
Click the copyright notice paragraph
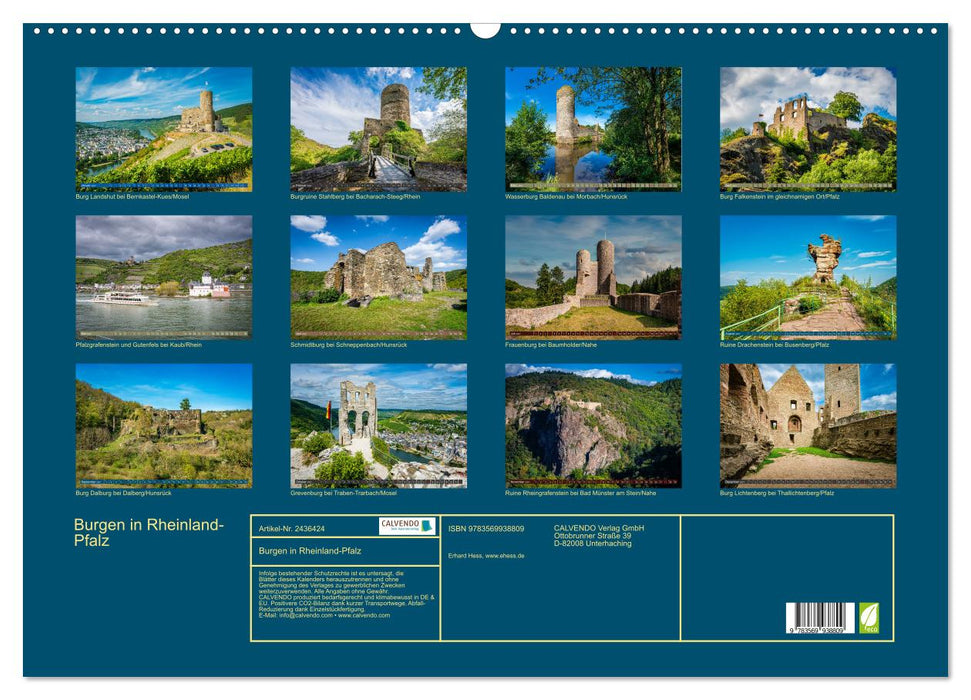tap(347, 594)
